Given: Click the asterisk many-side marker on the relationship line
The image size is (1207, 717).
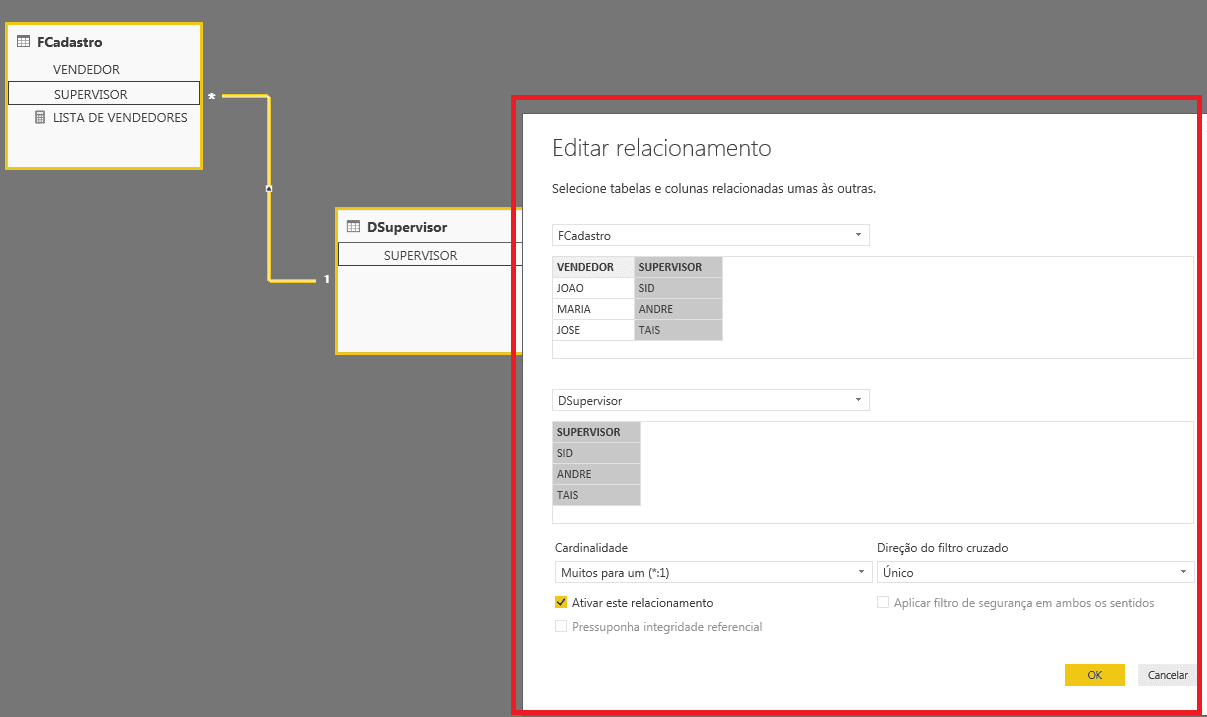Looking at the screenshot, I should coord(212,97).
